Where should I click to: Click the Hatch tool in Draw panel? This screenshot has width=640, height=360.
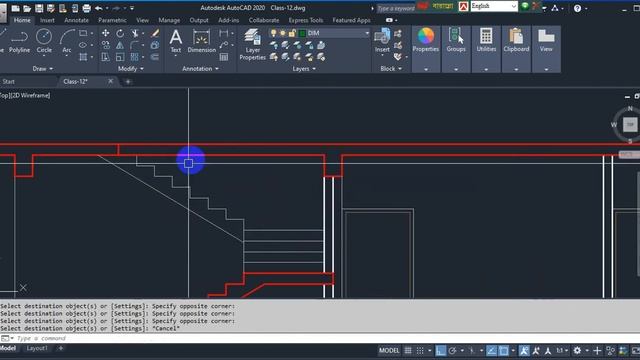click(83, 57)
